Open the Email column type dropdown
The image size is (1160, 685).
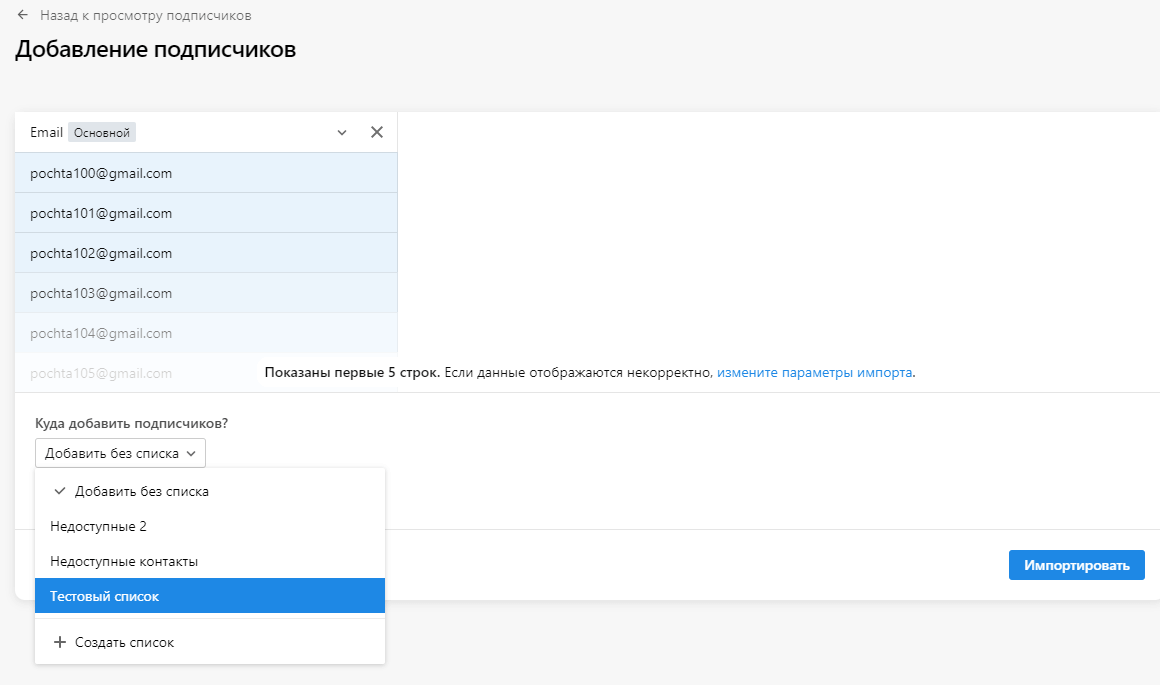click(x=341, y=131)
